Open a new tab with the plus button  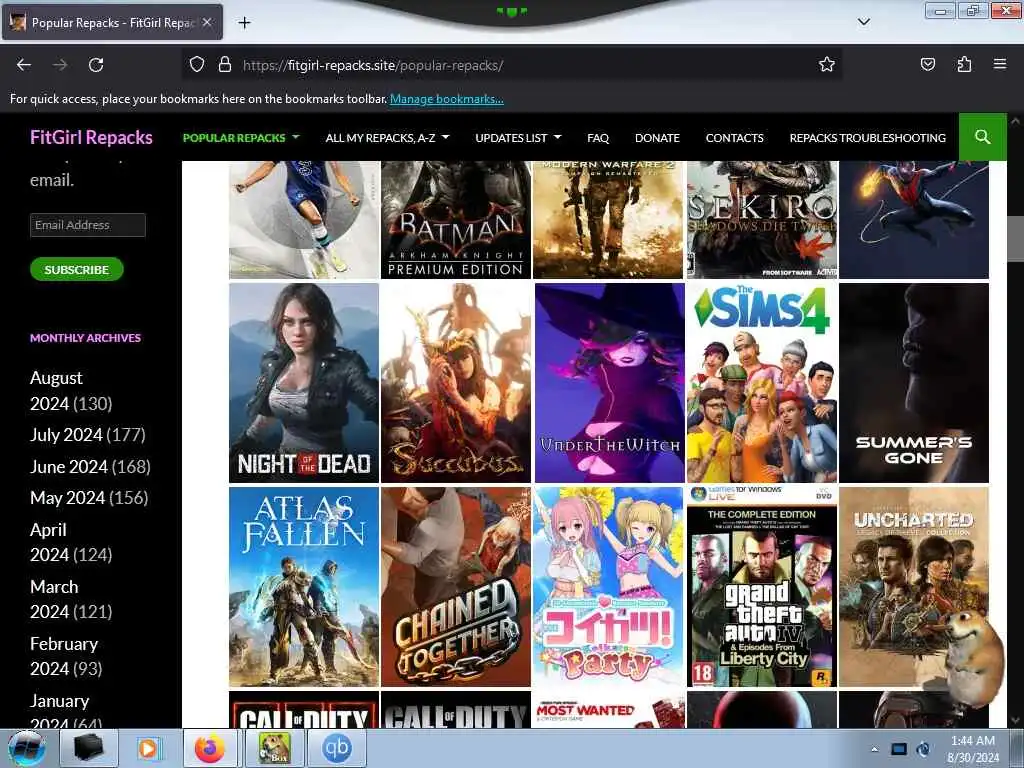pos(244,23)
